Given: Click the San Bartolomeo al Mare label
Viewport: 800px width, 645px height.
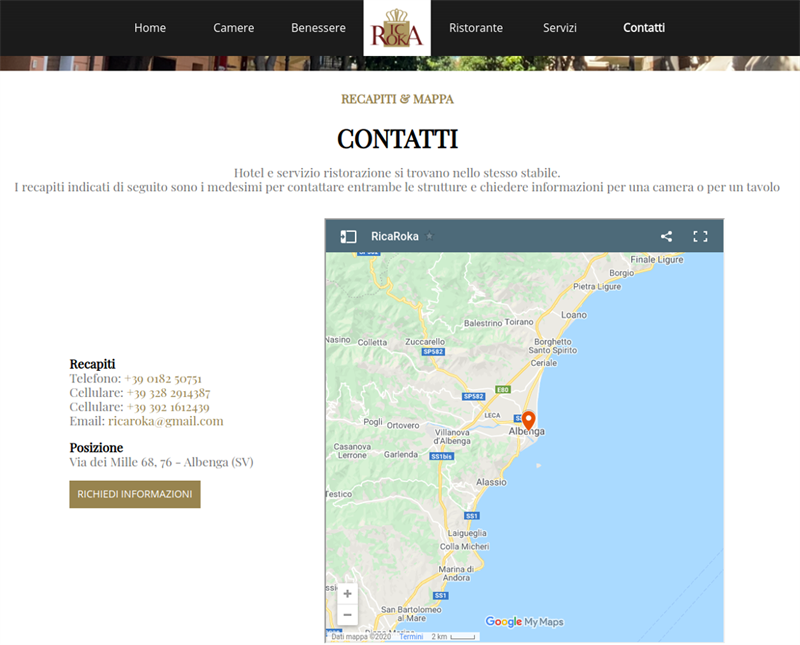Looking at the screenshot, I should coord(411,614).
